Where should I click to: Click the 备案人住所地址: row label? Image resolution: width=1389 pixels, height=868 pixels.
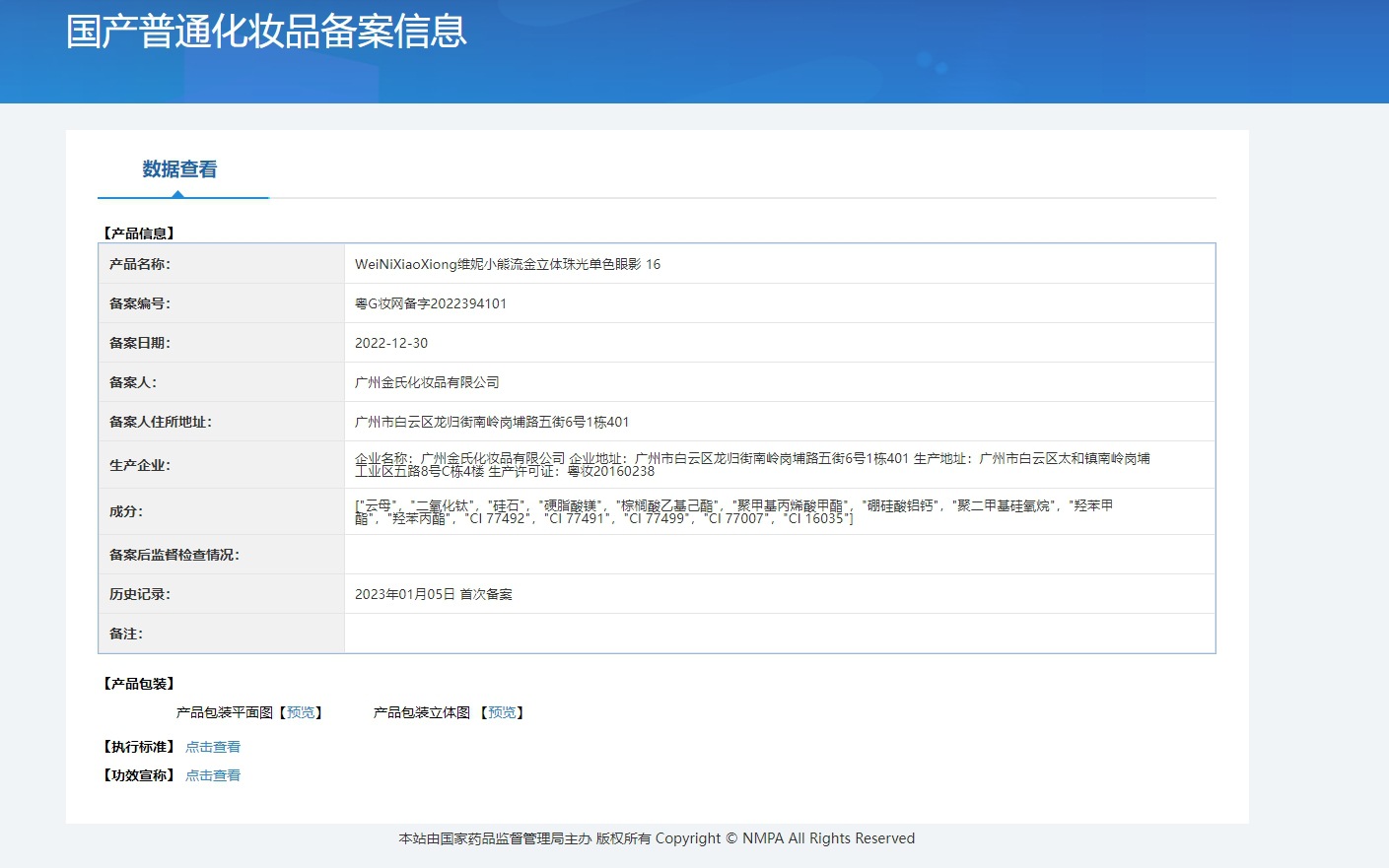coord(161,422)
